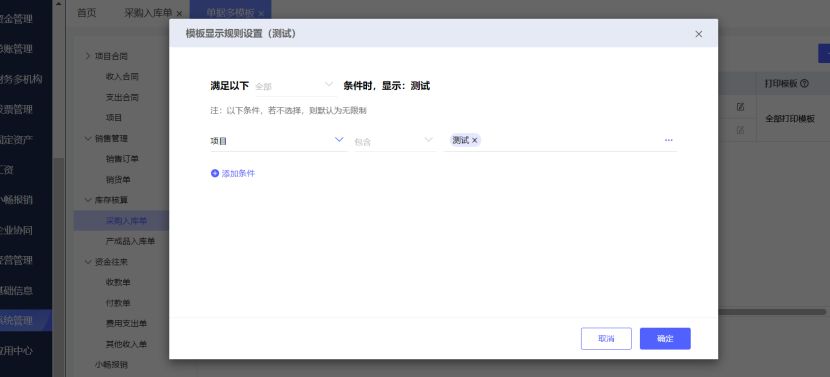Close the template display rule dialog
Image resolution: width=830 pixels, height=377 pixels.
click(x=698, y=34)
